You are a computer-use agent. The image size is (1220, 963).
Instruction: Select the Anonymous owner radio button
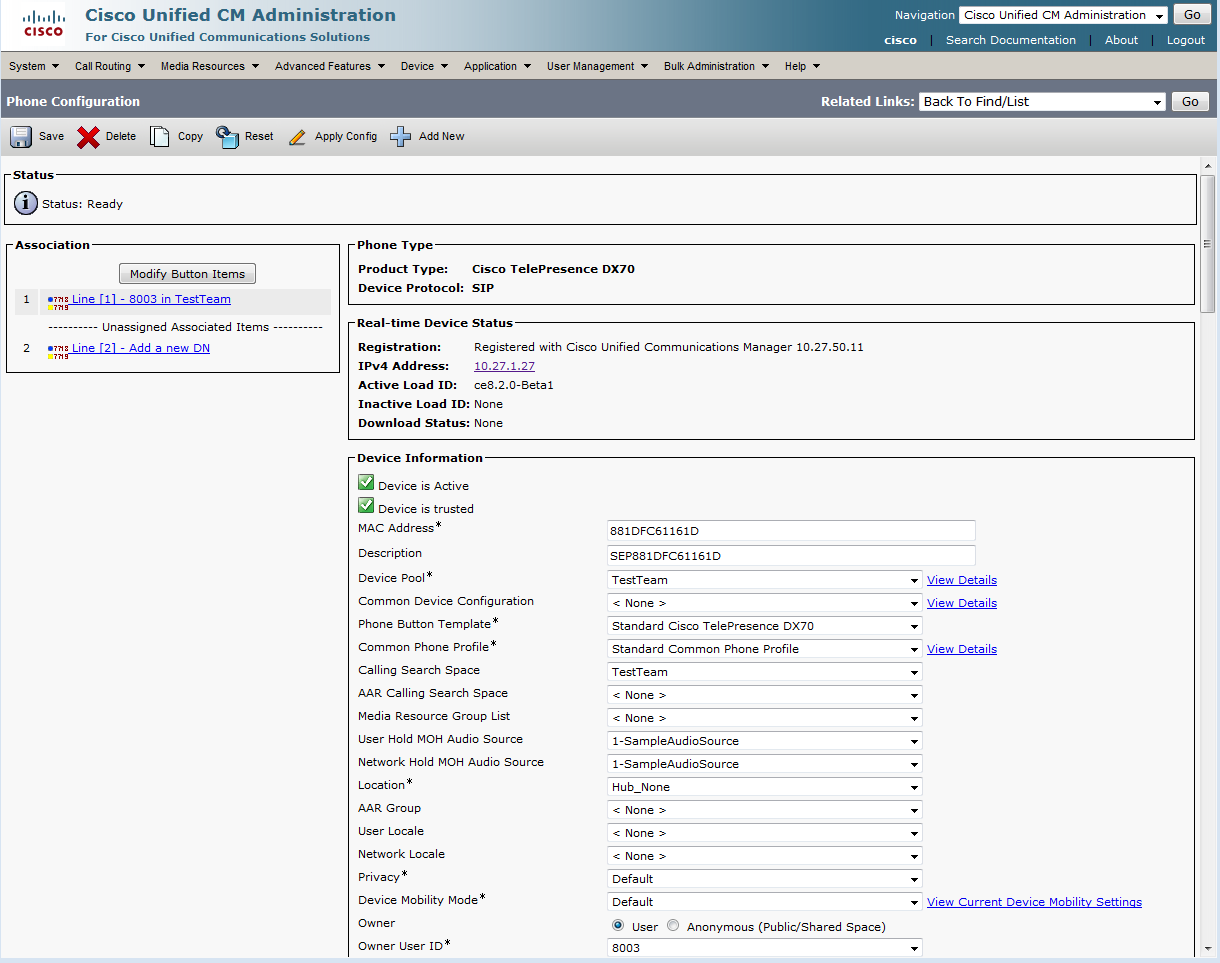pyautogui.click(x=673, y=926)
